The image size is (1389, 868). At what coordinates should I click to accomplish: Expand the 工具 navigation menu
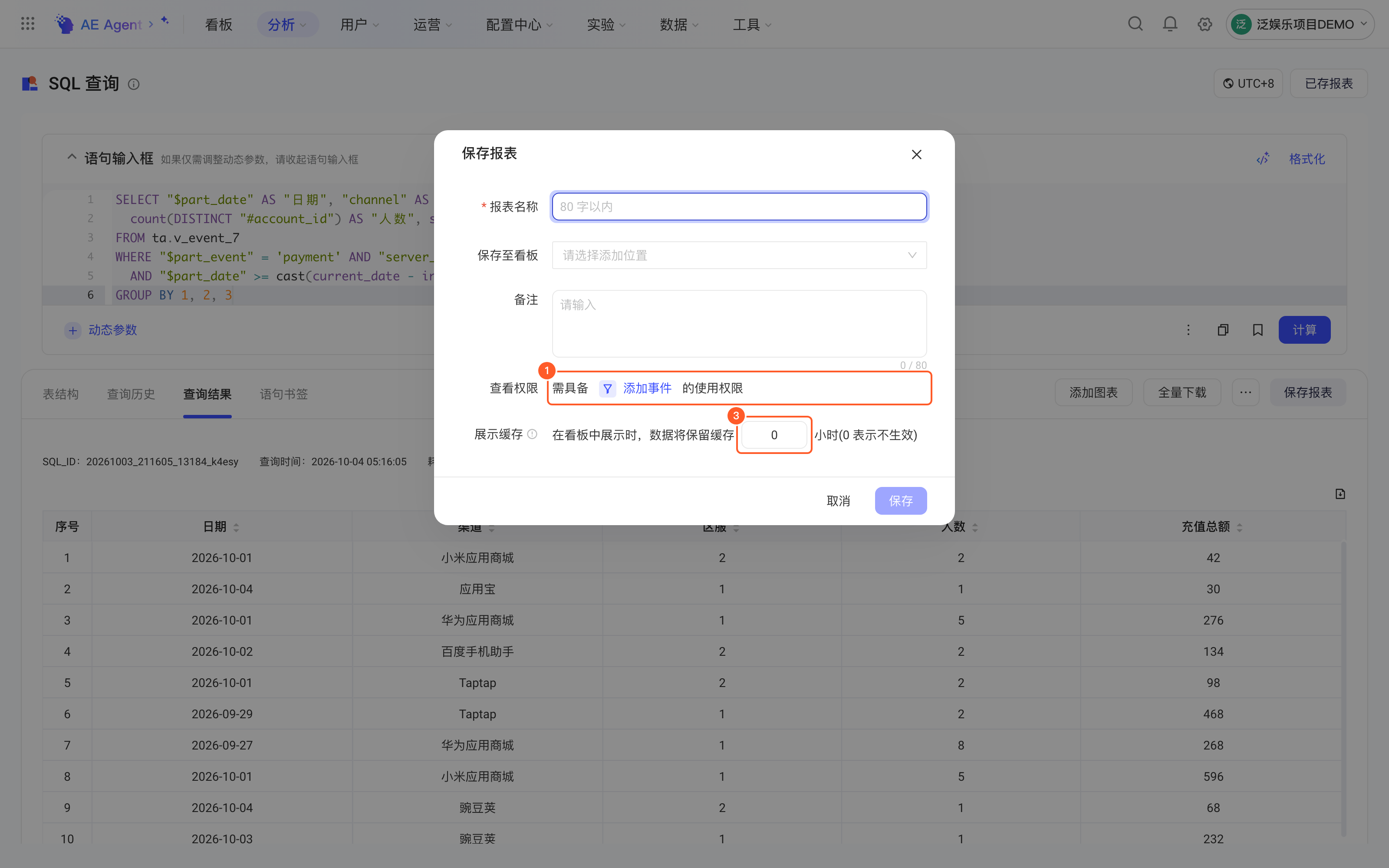752,24
